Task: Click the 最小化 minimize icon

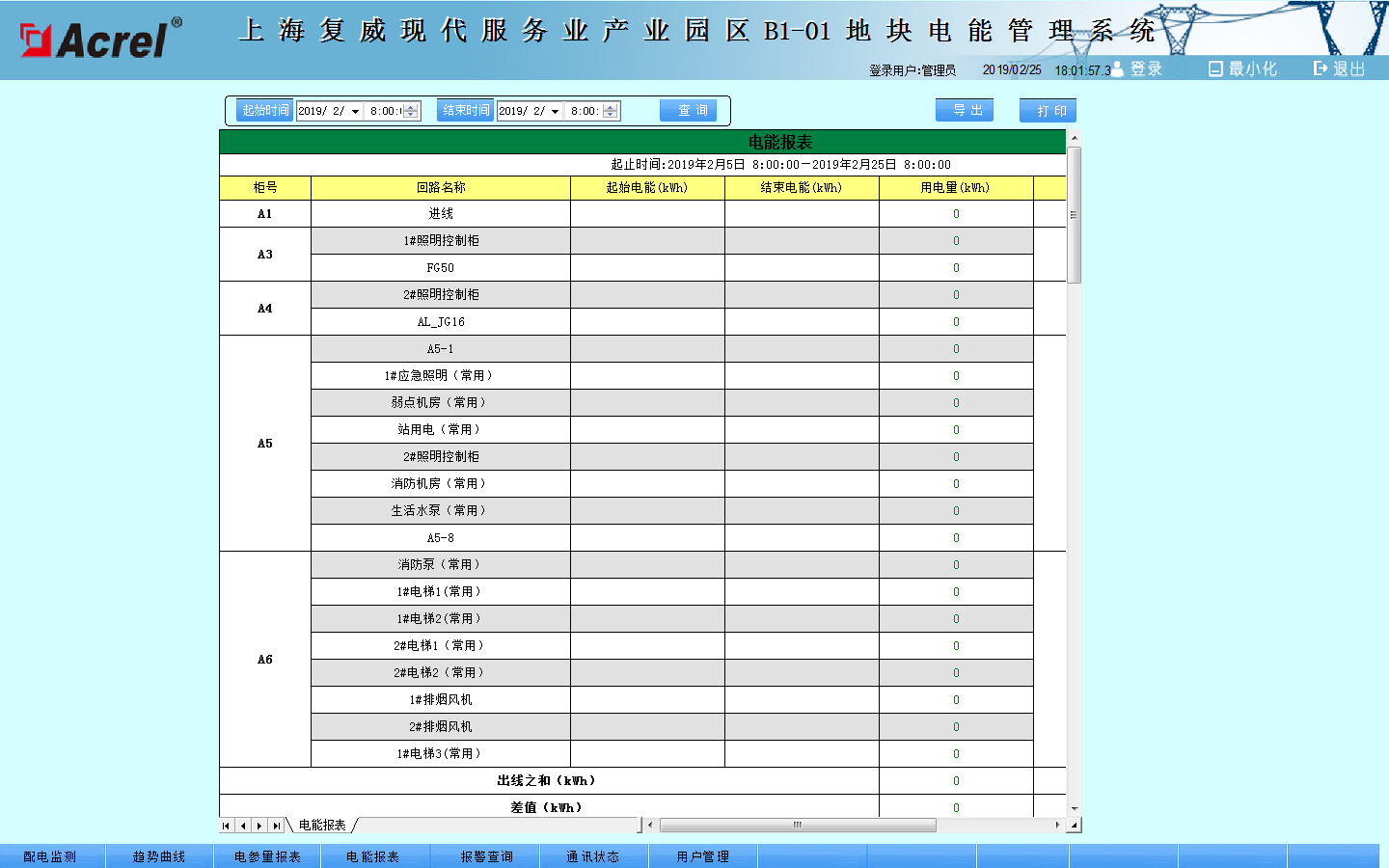Action: (1215, 68)
